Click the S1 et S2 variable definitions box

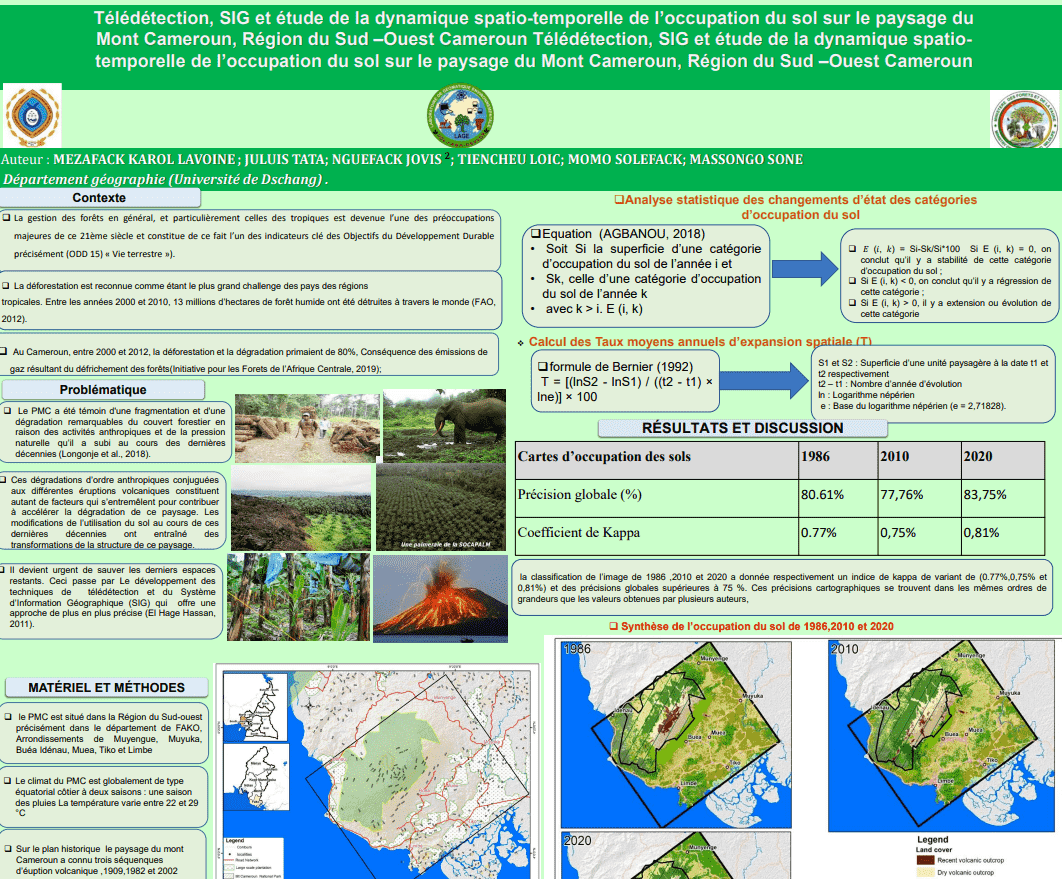pyautogui.click(x=934, y=383)
